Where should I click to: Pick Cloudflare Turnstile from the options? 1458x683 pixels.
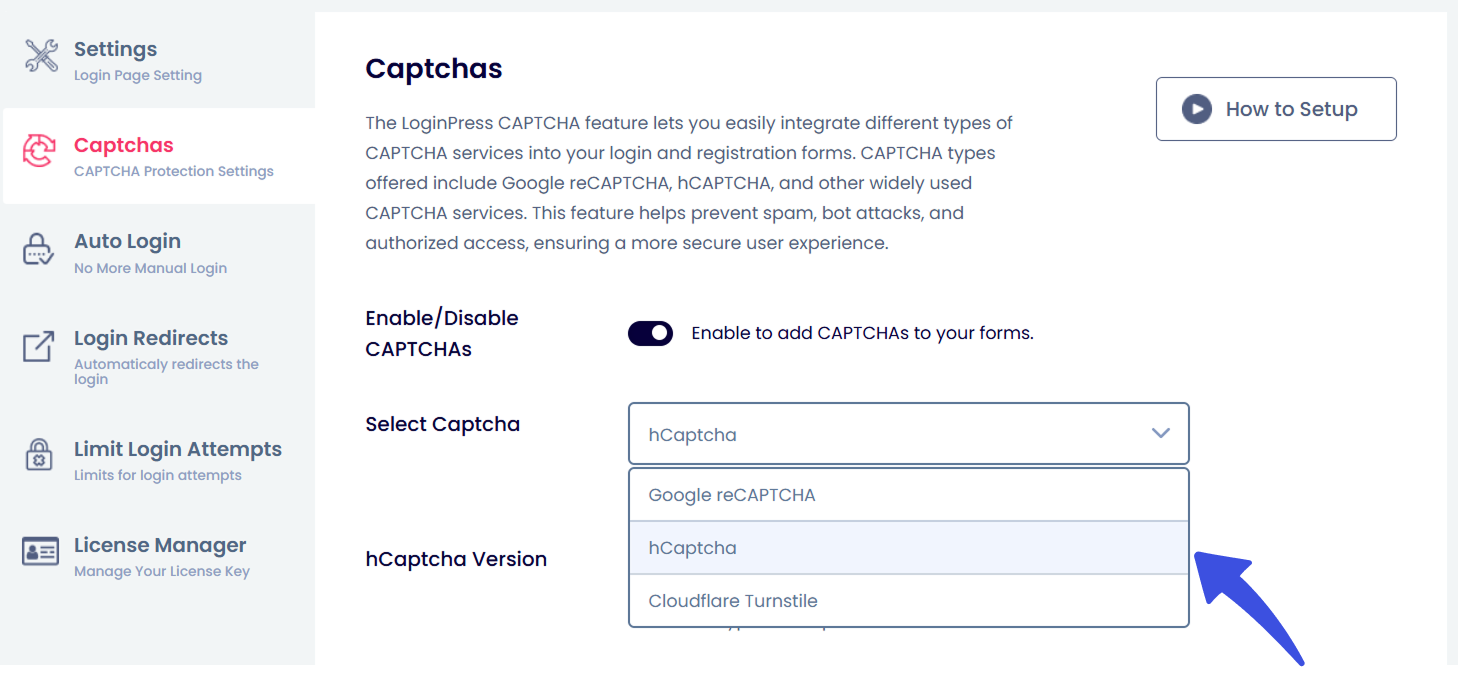tap(733, 601)
